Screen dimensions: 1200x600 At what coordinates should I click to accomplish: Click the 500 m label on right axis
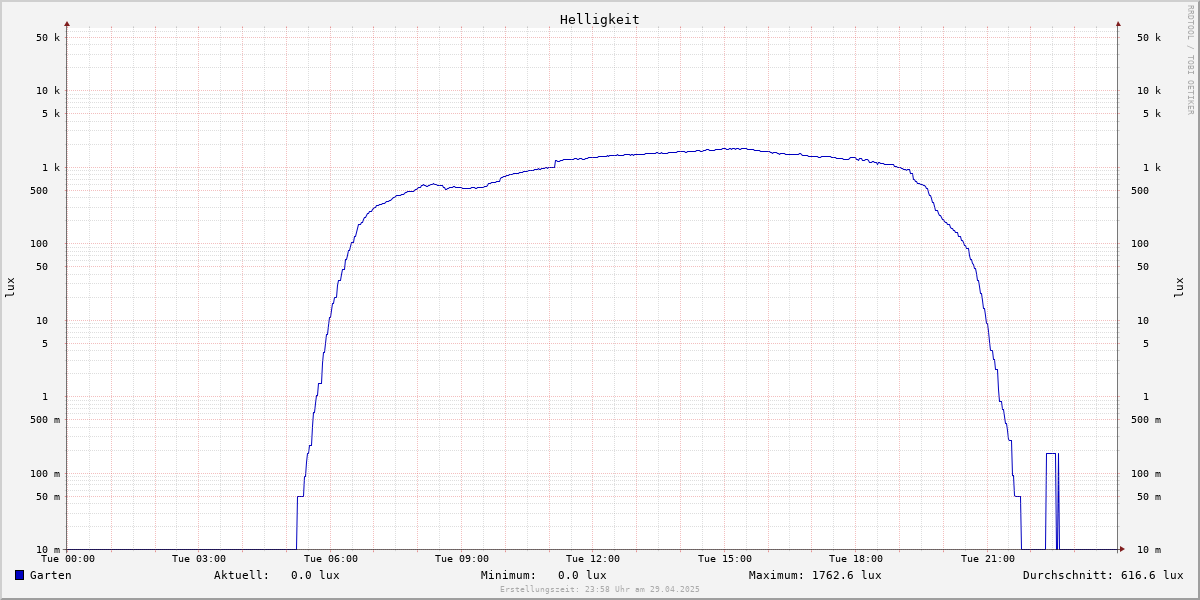(x=1146, y=420)
